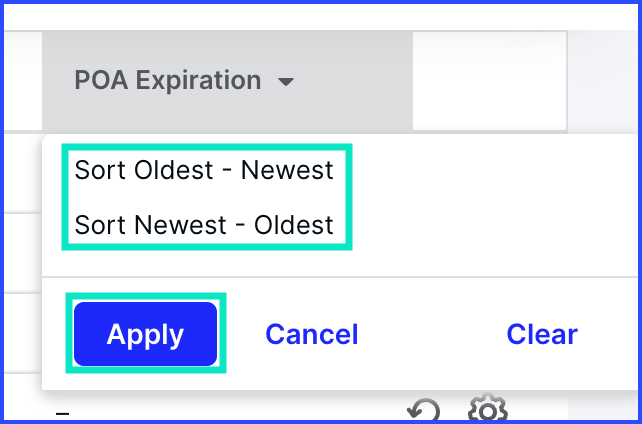Clear the sort selection
642x424 pixels.
tap(542, 334)
